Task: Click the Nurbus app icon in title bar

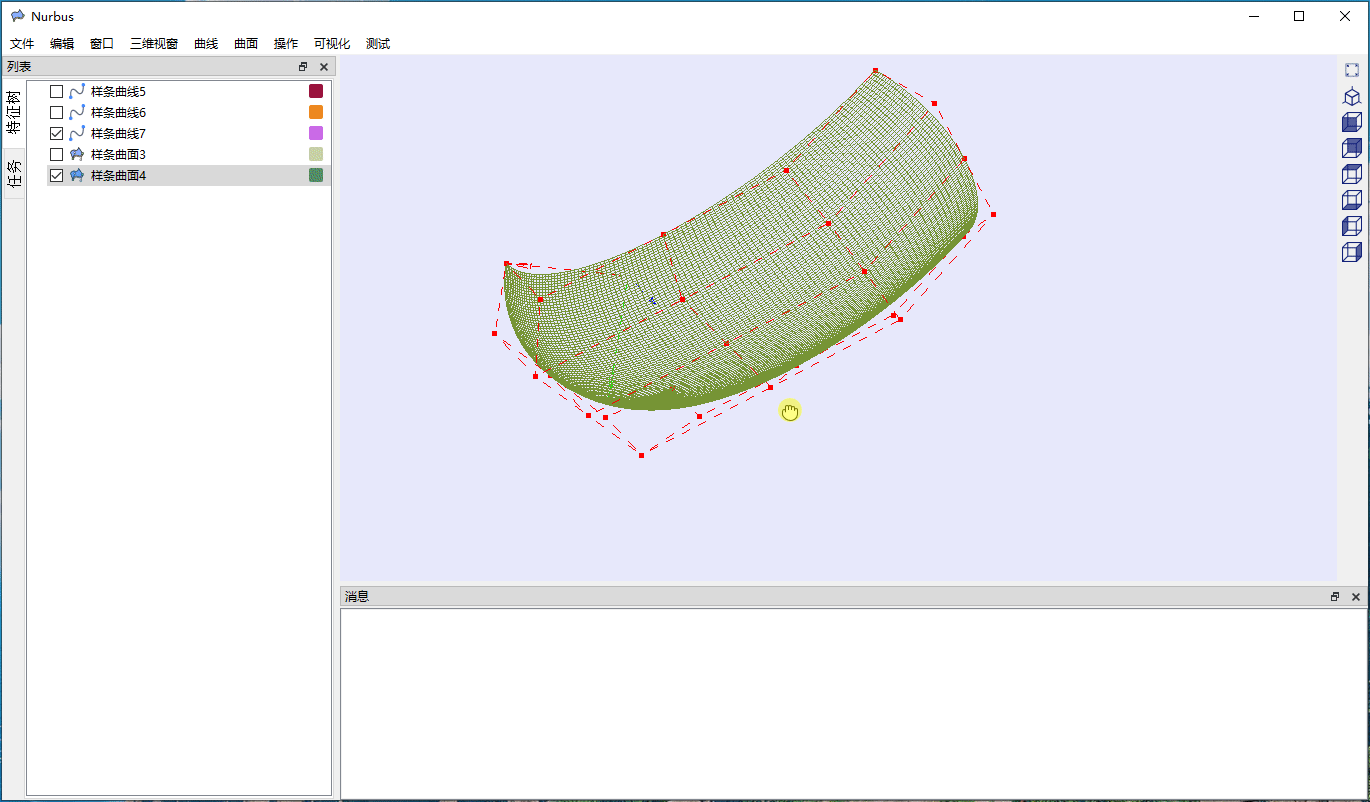Action: tap(18, 16)
